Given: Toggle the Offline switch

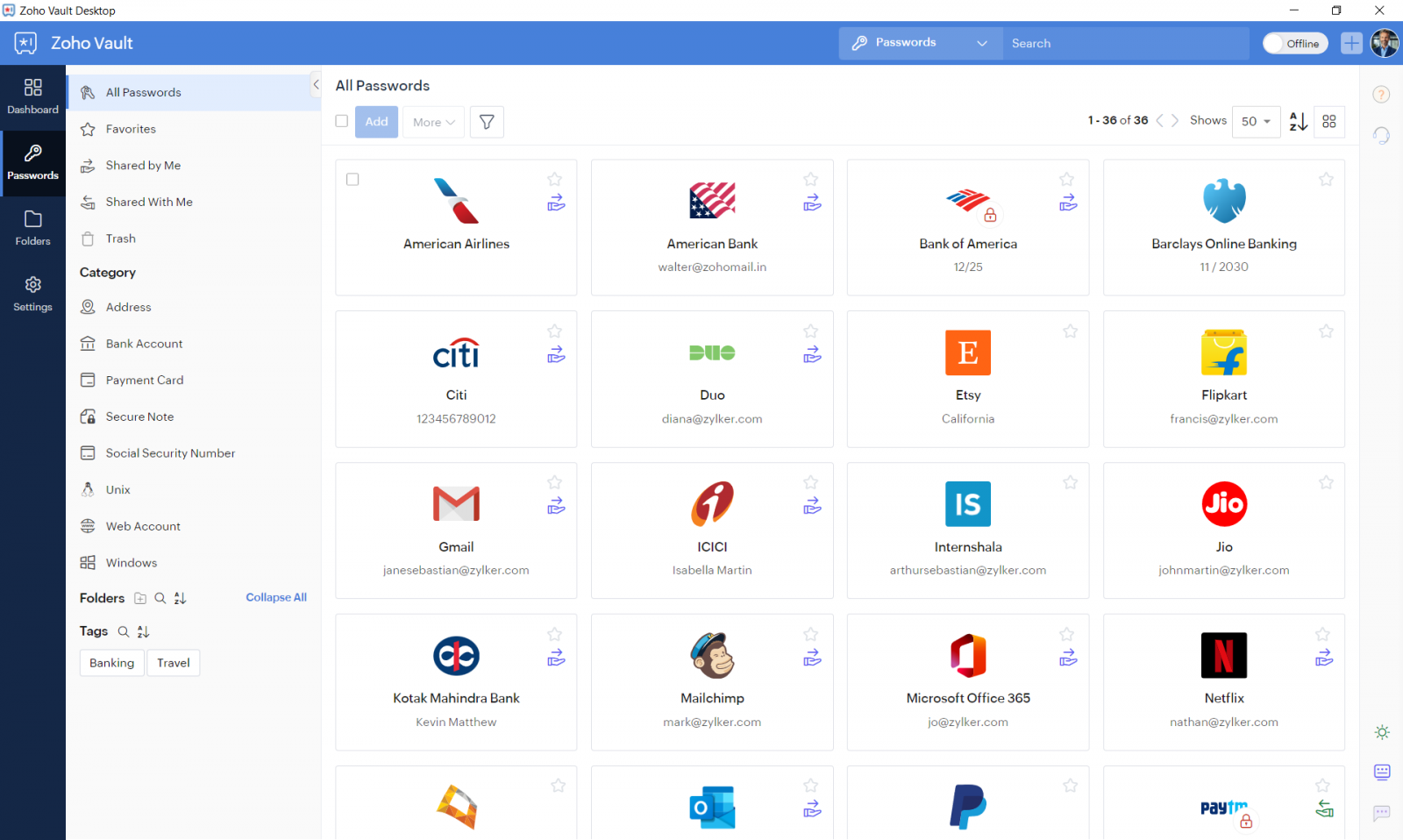Looking at the screenshot, I should coord(1295,43).
